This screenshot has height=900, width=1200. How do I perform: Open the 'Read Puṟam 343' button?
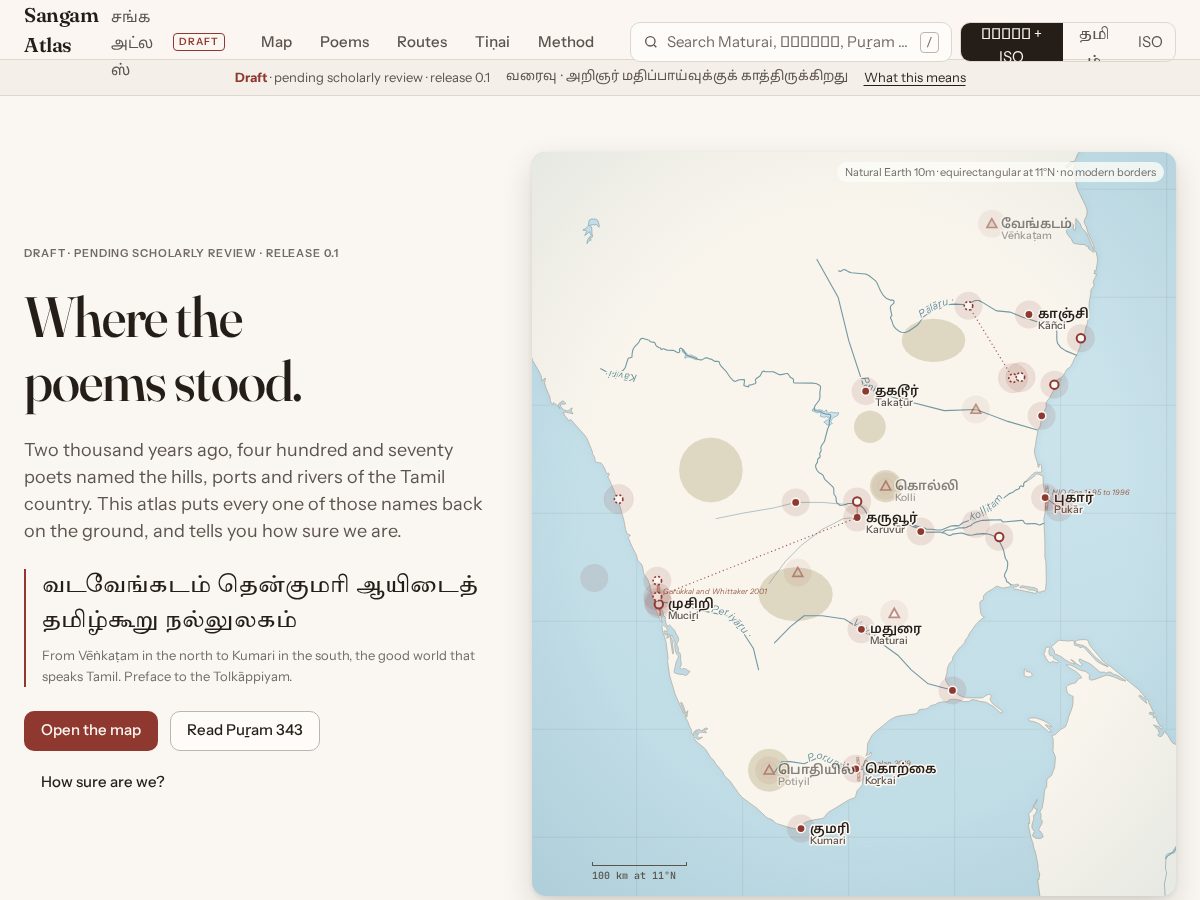(245, 731)
